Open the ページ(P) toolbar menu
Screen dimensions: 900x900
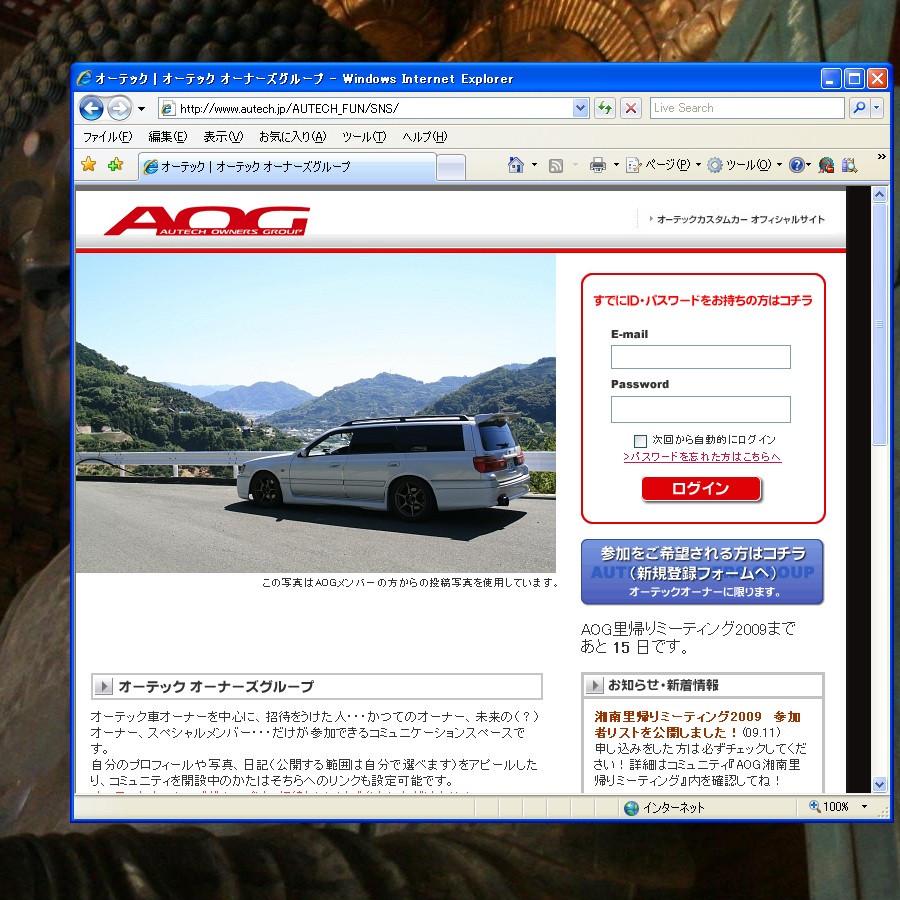663,165
